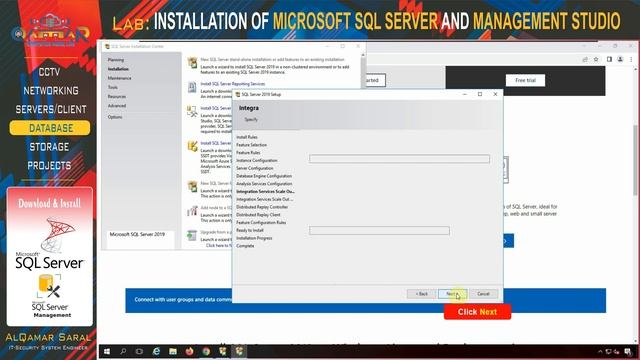
Task: Open the Maintenance tab in Installation Center
Action: pos(120,78)
